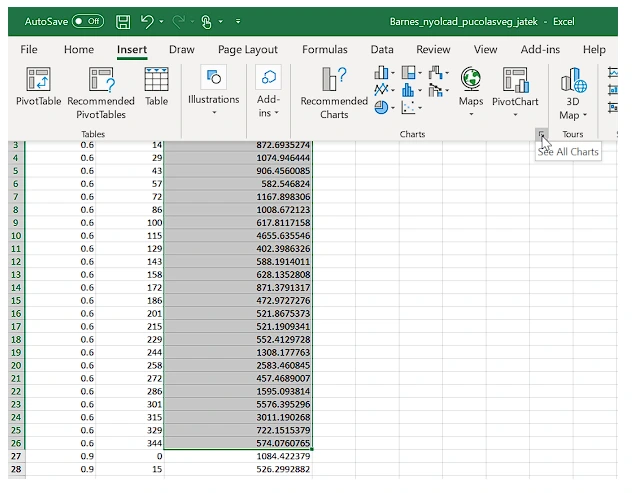Click the Save icon in title bar
This screenshot has height=493, width=635.
[123, 20]
